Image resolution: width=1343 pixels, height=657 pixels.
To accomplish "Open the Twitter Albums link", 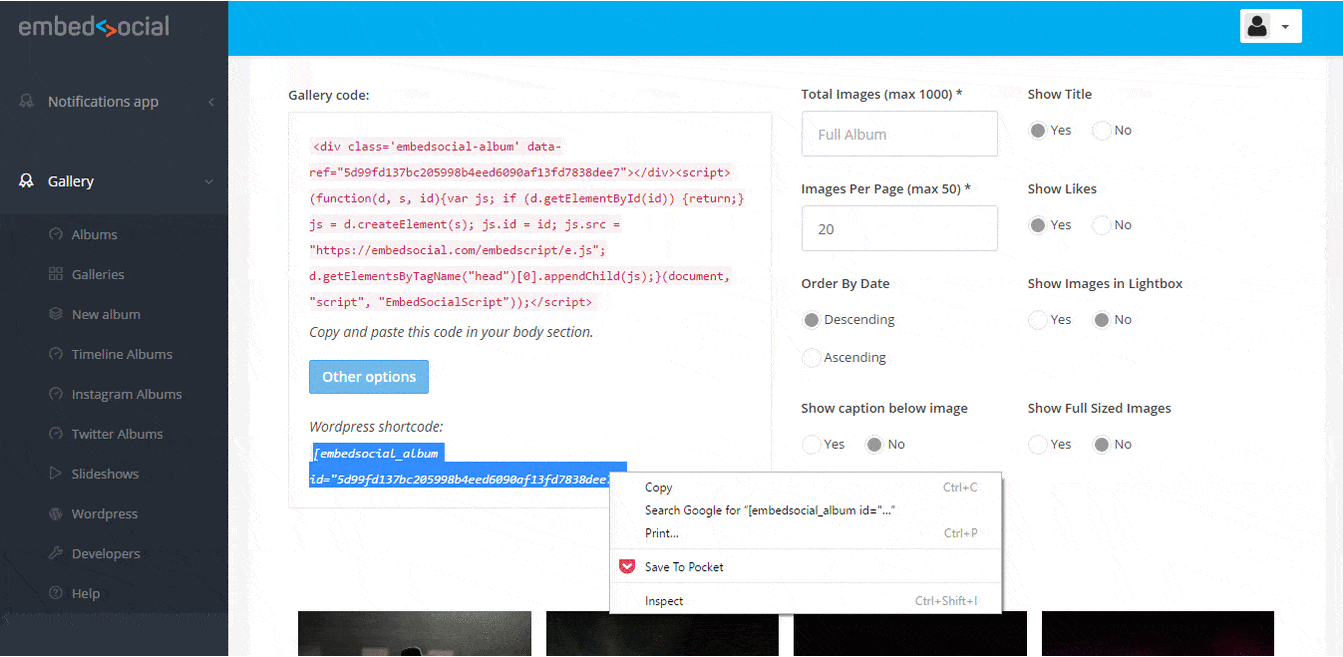I will tap(117, 434).
